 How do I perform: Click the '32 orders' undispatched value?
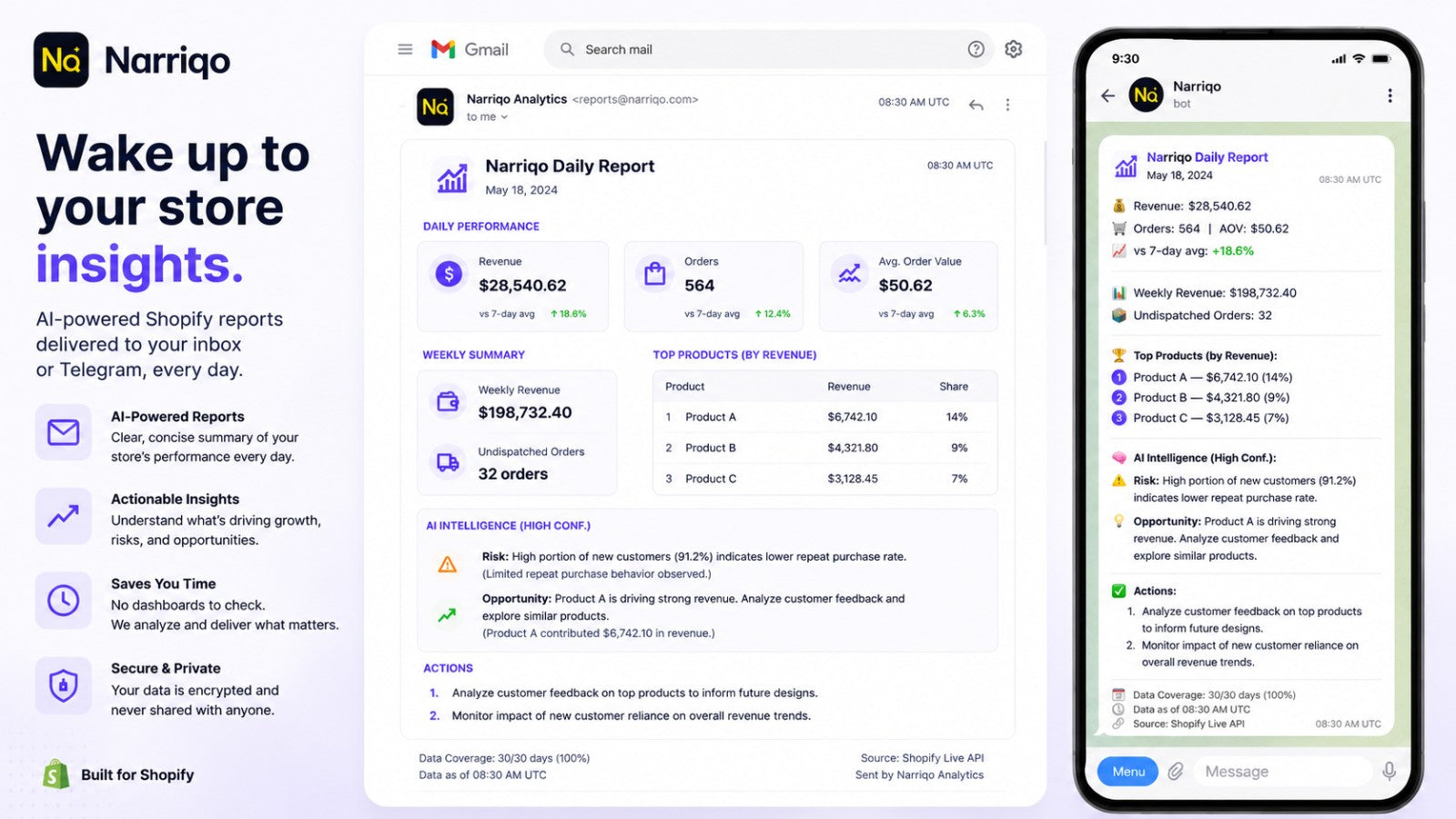click(x=513, y=474)
